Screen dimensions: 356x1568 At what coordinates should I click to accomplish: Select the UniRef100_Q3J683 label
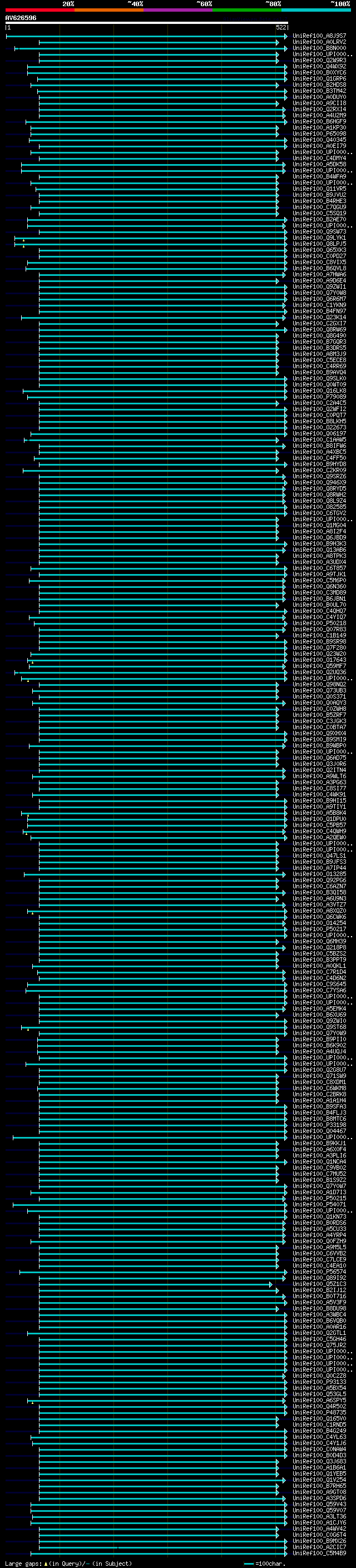pos(319,1461)
